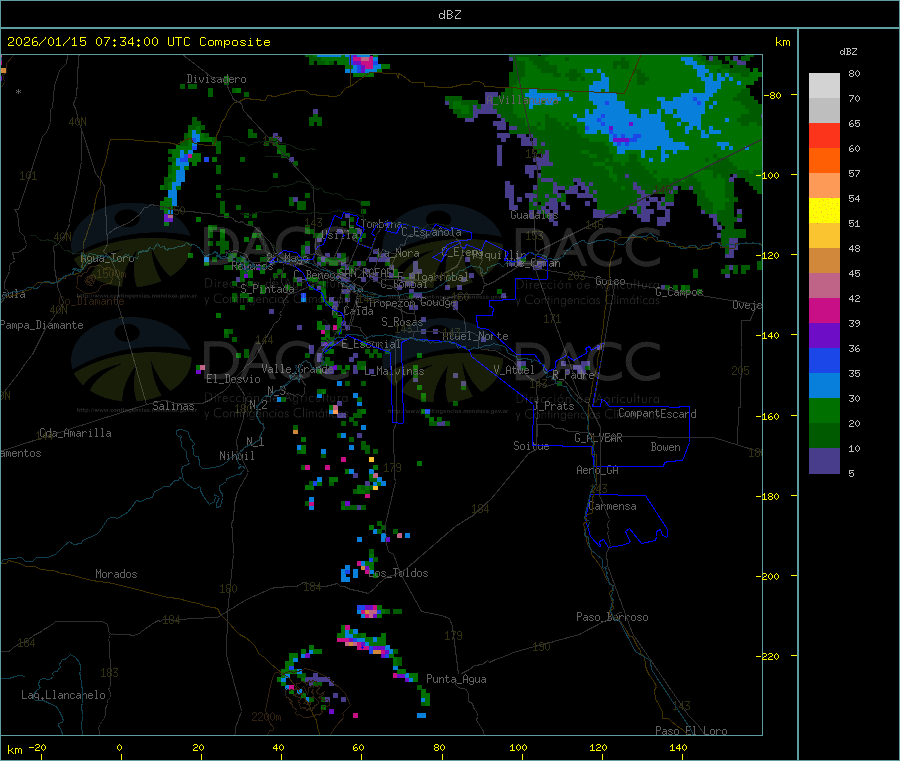Click the La_Nora map label
The image size is (900, 761).
coord(398,253)
